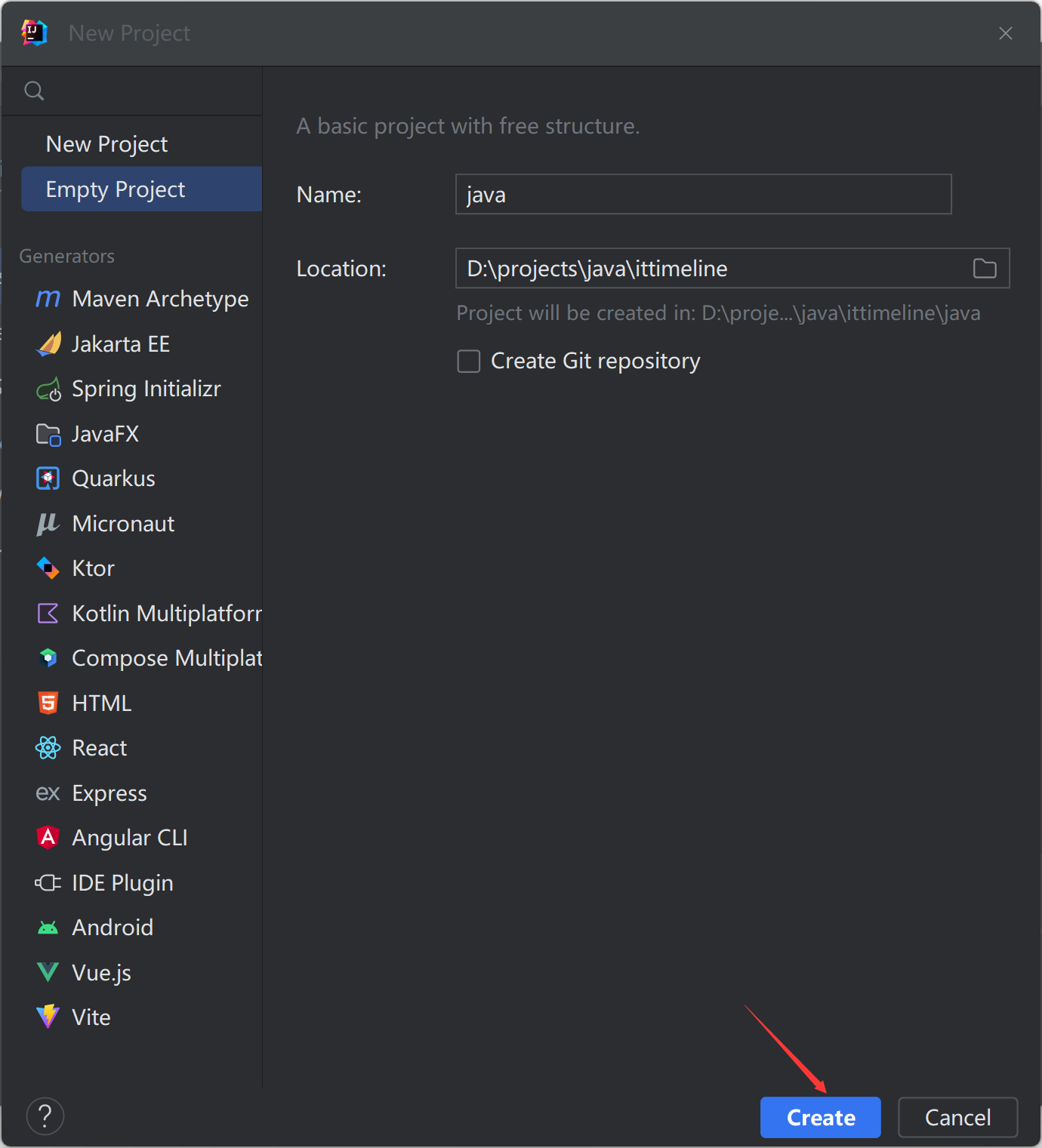Click 'A basic project with free structure.' text
Screen dimensions: 1042x1148
468,126
